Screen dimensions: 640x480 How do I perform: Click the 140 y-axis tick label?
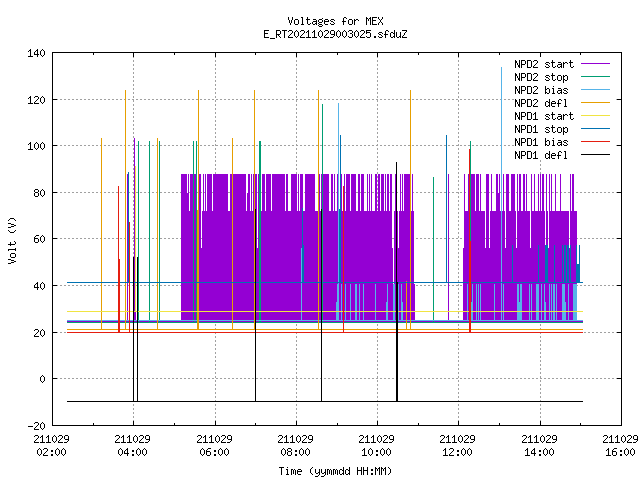point(36,53)
